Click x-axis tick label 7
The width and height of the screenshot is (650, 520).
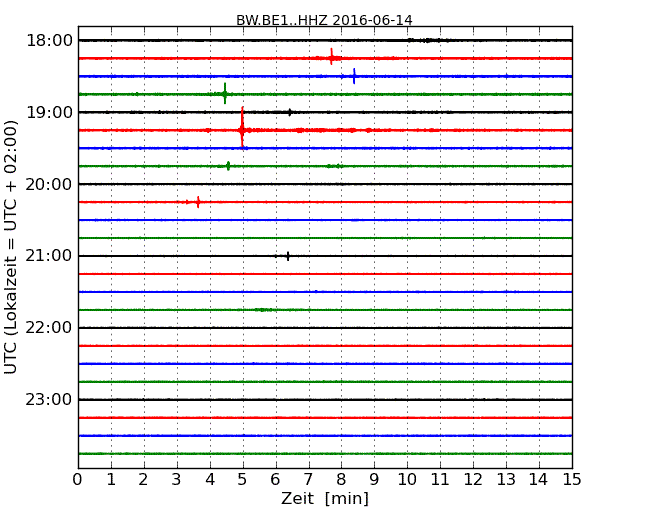308,479
